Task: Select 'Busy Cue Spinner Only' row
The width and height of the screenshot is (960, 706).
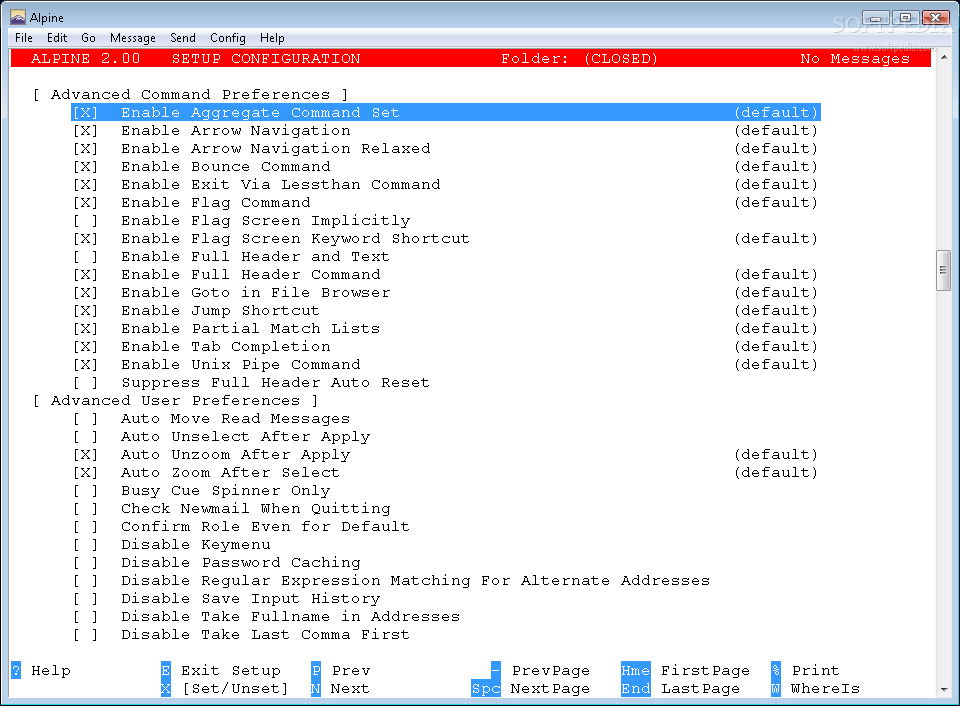Action: point(225,491)
